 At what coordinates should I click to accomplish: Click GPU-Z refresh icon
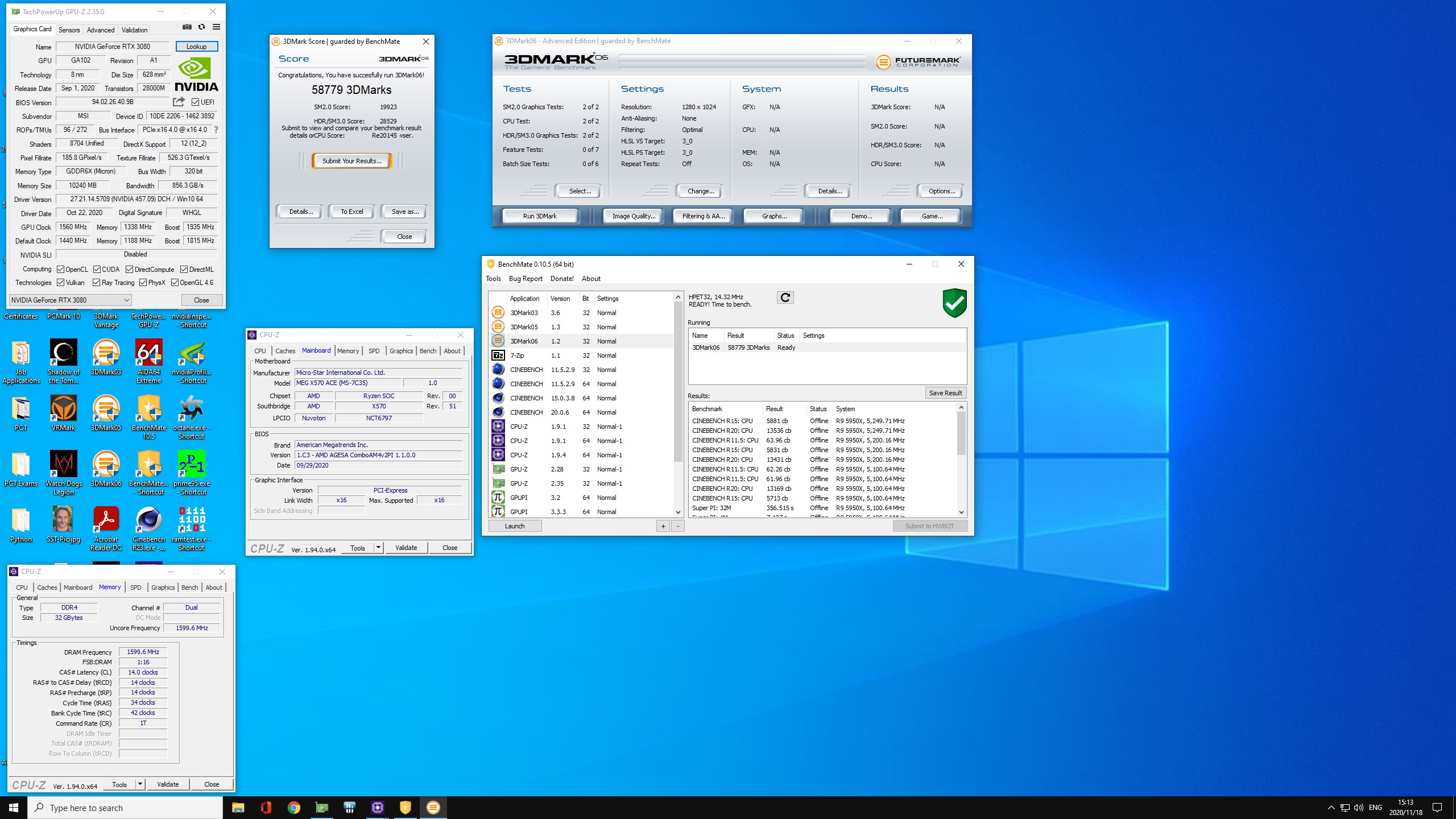tap(201, 27)
